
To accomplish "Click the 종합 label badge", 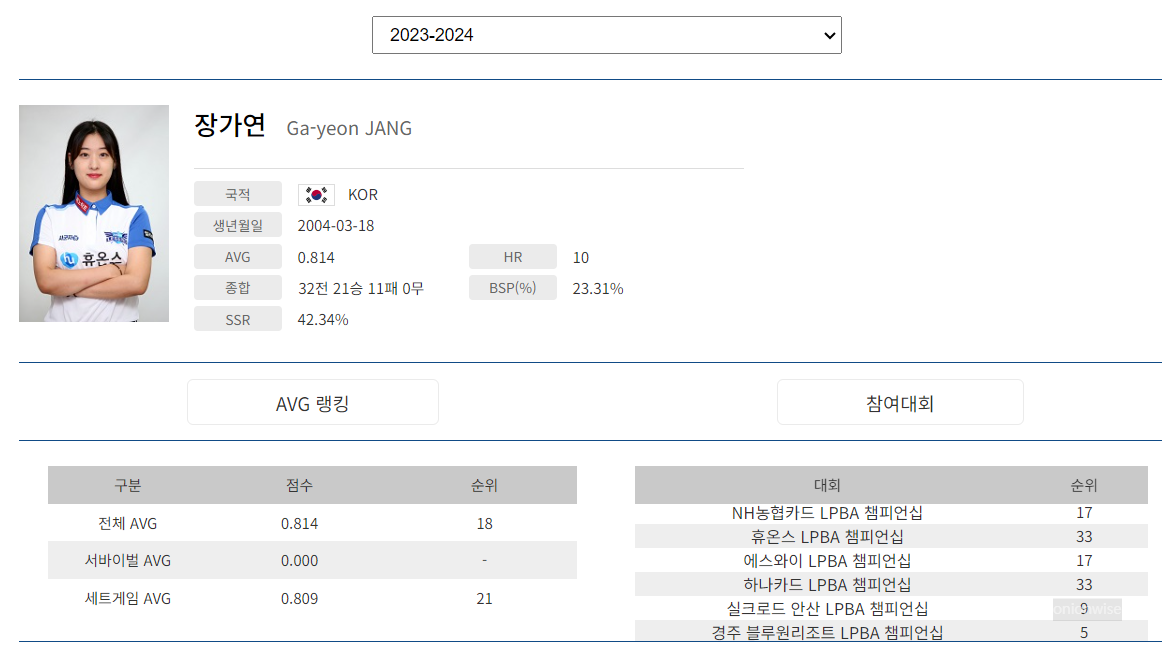I will pyautogui.click(x=238, y=287).
